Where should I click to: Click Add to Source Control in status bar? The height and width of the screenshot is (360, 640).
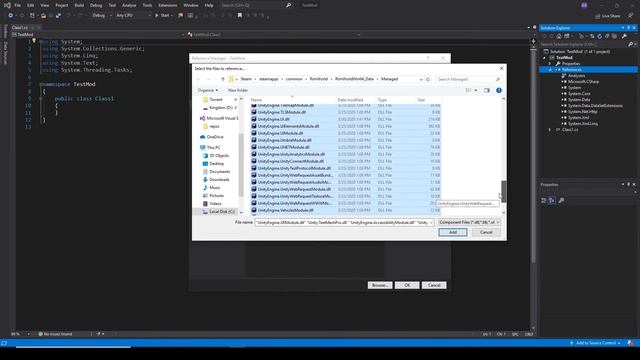coord(596,343)
